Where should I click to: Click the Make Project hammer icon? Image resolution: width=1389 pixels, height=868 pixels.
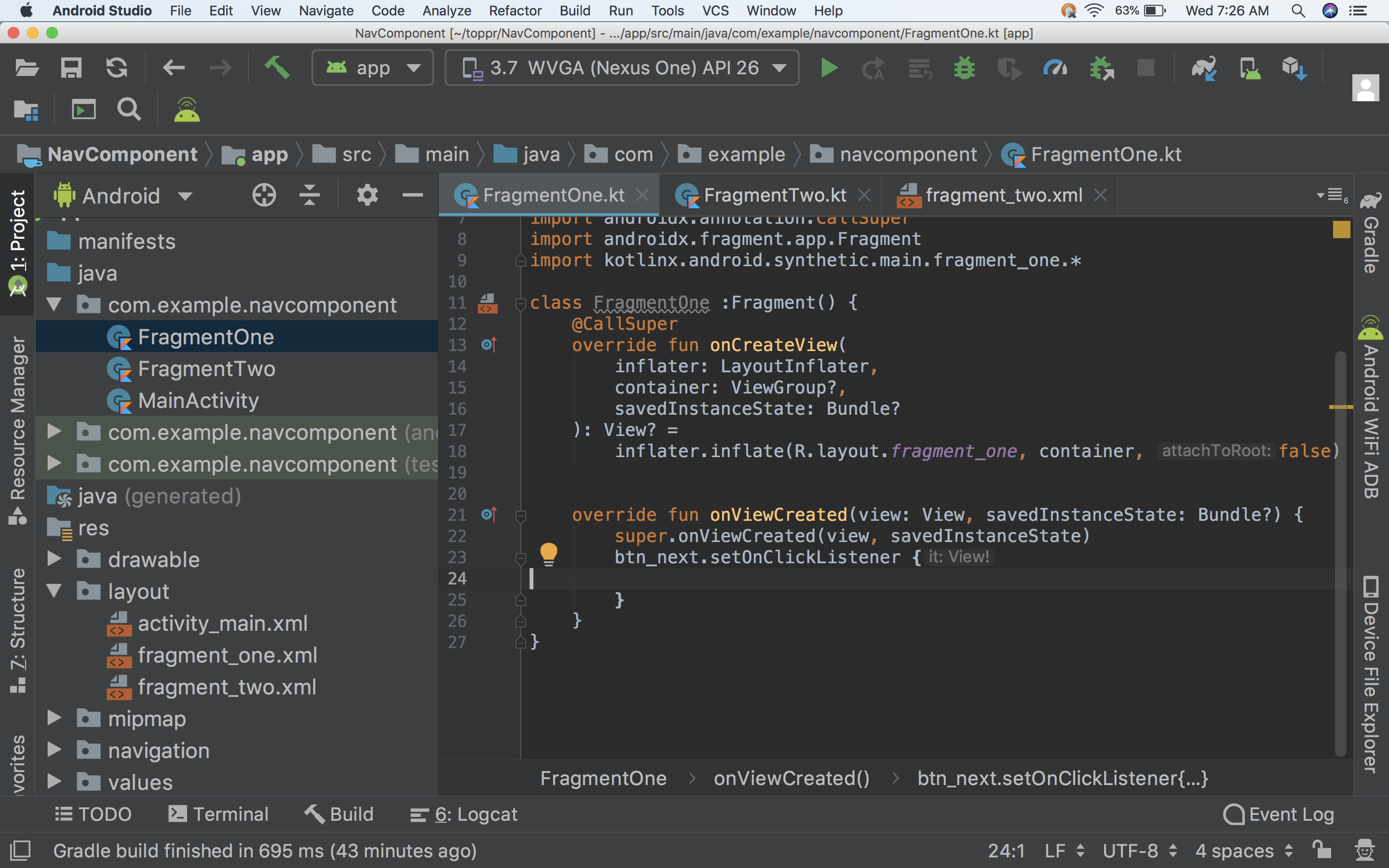tap(277, 68)
